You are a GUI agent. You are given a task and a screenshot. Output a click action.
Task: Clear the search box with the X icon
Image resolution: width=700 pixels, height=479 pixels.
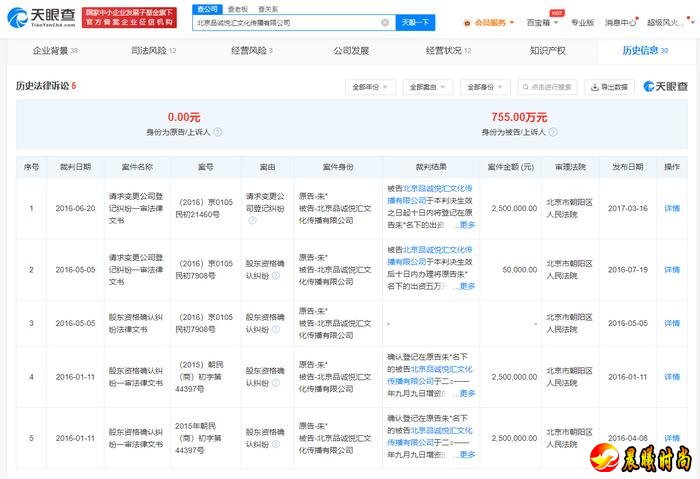[385, 22]
